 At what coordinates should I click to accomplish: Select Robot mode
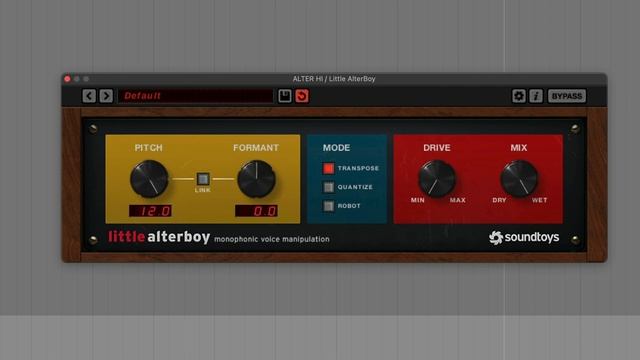click(328, 206)
